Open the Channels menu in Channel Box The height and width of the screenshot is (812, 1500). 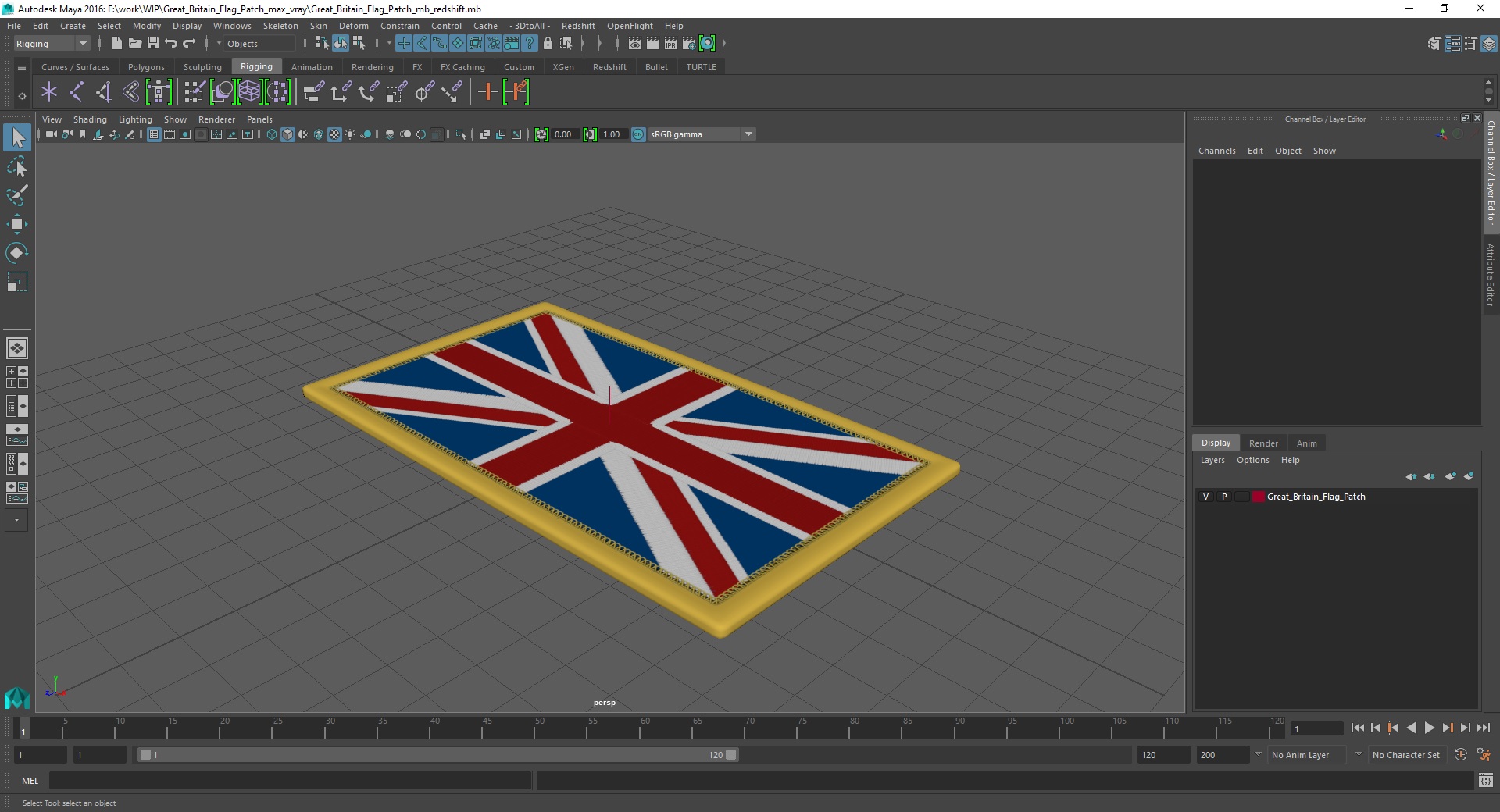click(1216, 151)
